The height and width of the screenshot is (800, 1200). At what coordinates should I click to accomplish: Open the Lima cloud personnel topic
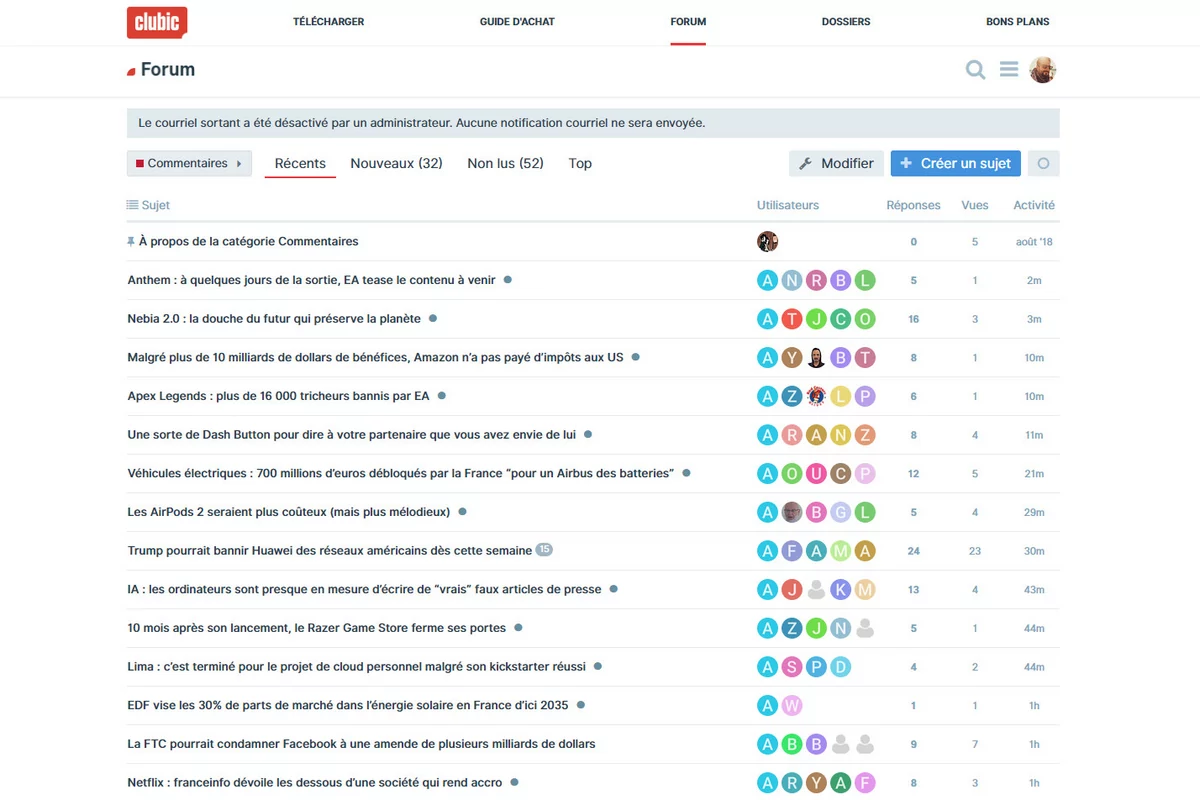pyautogui.click(x=356, y=666)
